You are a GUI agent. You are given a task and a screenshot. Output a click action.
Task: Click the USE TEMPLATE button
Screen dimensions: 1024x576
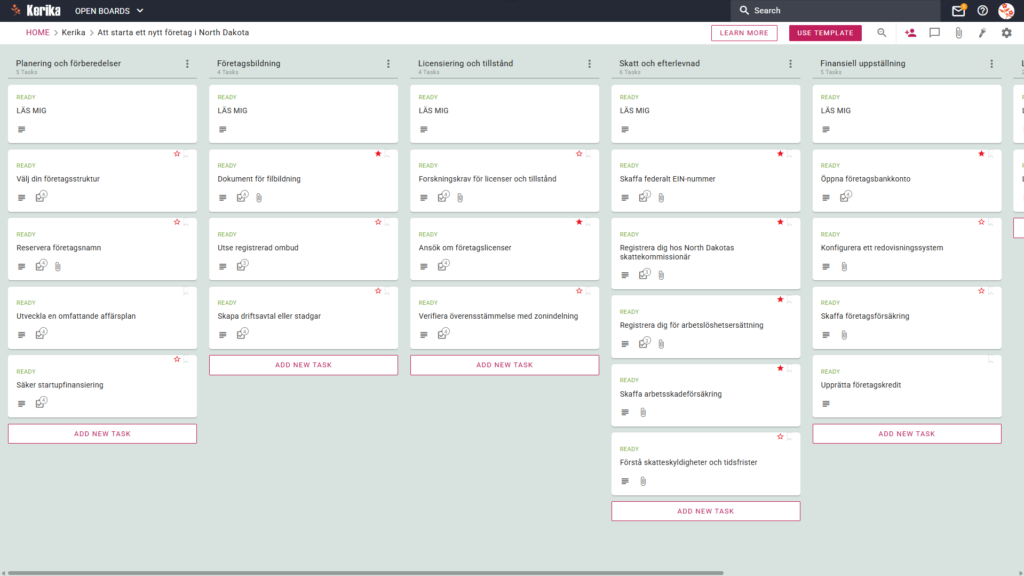pyautogui.click(x=825, y=33)
